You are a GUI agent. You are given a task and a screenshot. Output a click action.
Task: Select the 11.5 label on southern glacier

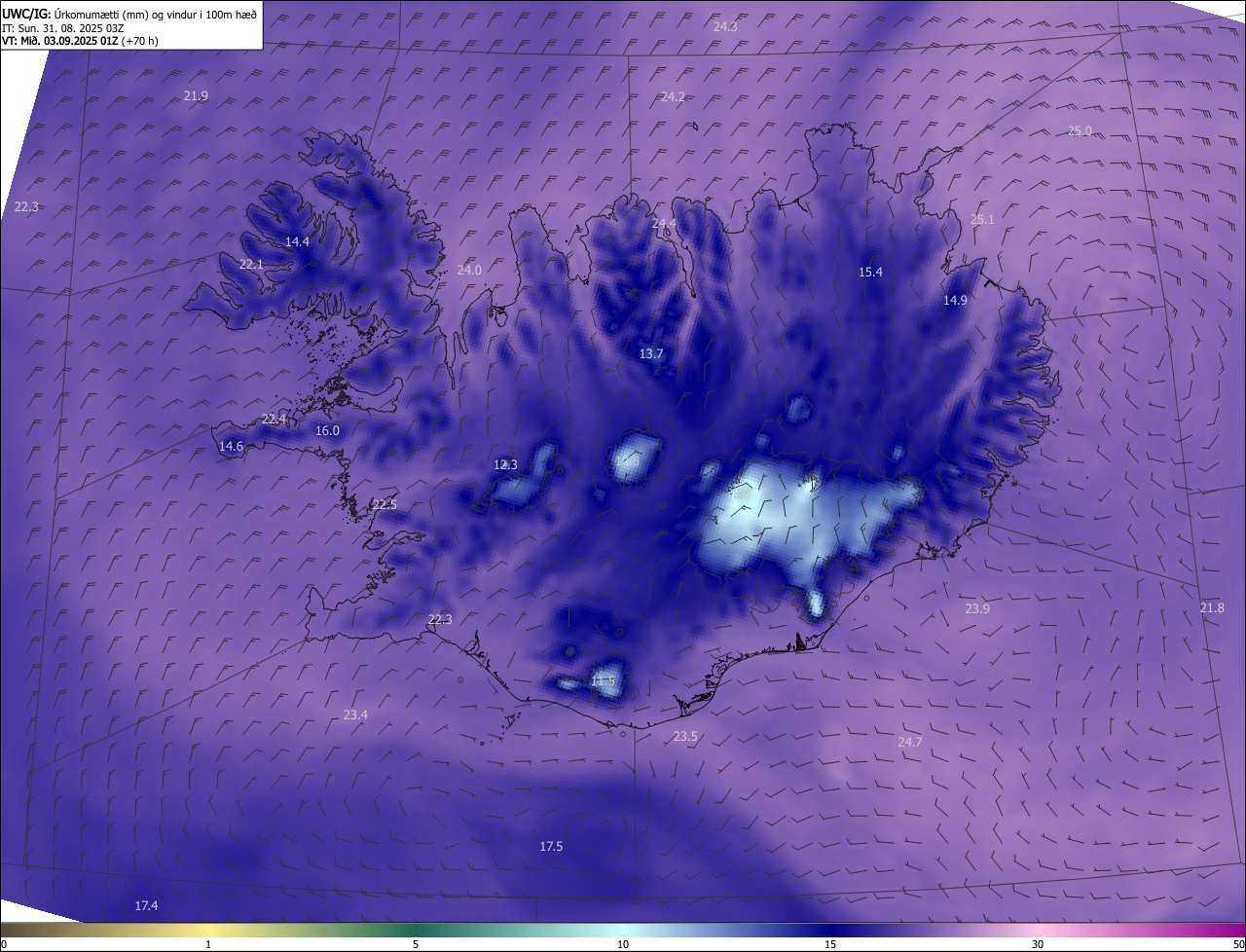point(603,681)
